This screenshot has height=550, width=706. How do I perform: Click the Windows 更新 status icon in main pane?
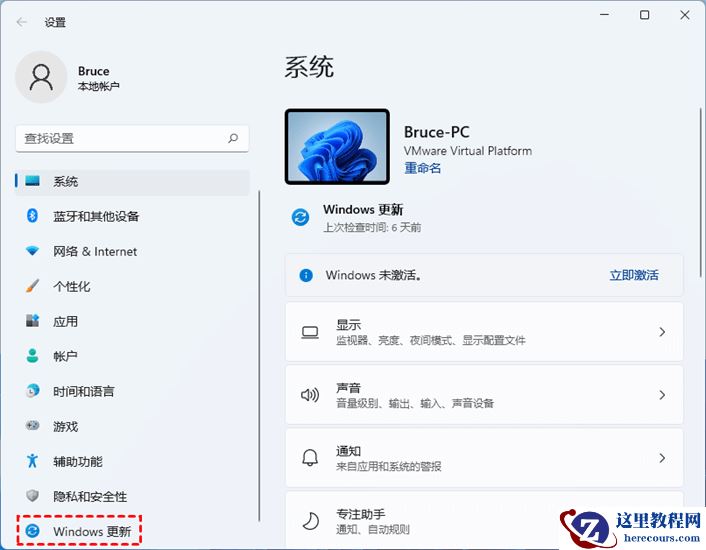[x=300, y=217]
